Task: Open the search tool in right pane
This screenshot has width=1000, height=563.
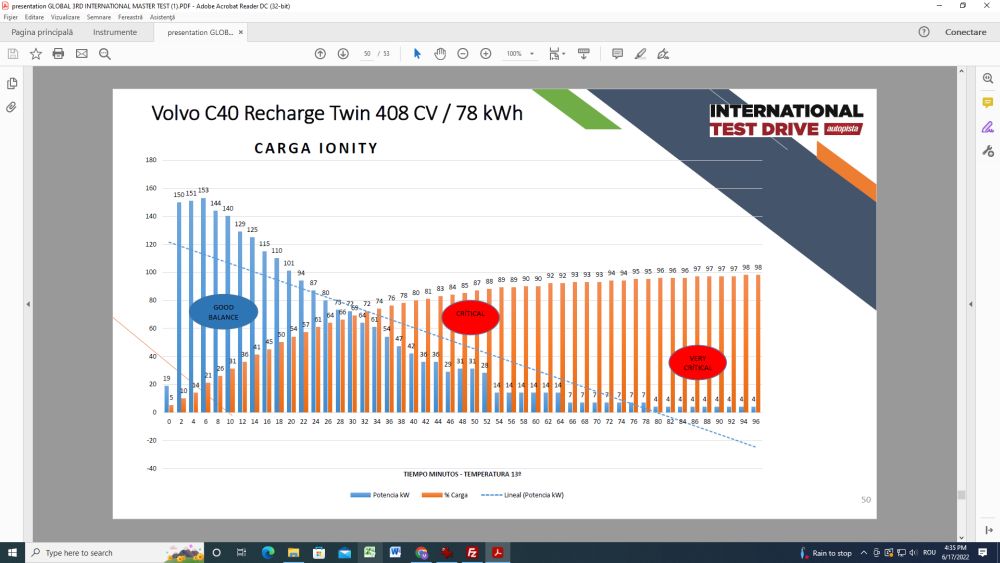Action: coord(988,78)
